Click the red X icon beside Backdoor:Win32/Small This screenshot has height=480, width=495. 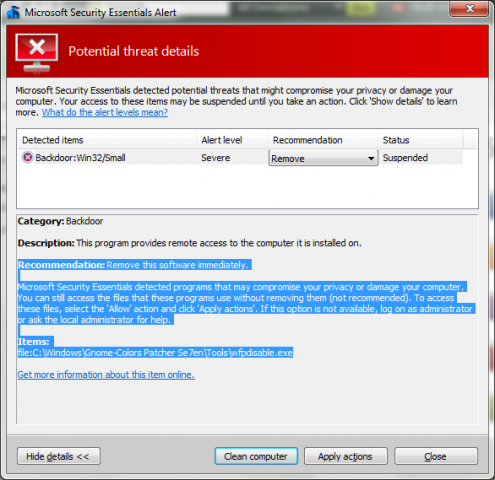point(28,157)
